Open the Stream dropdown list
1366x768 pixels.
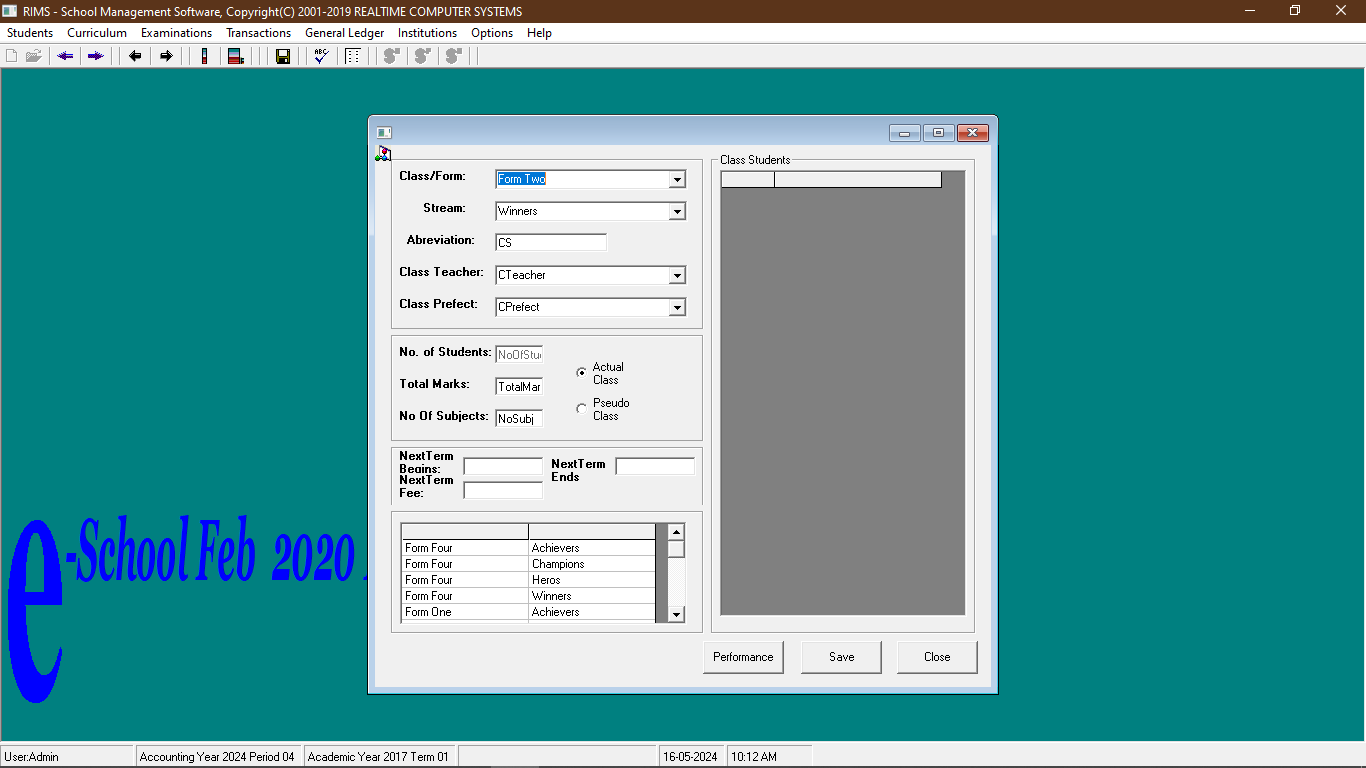(x=677, y=212)
